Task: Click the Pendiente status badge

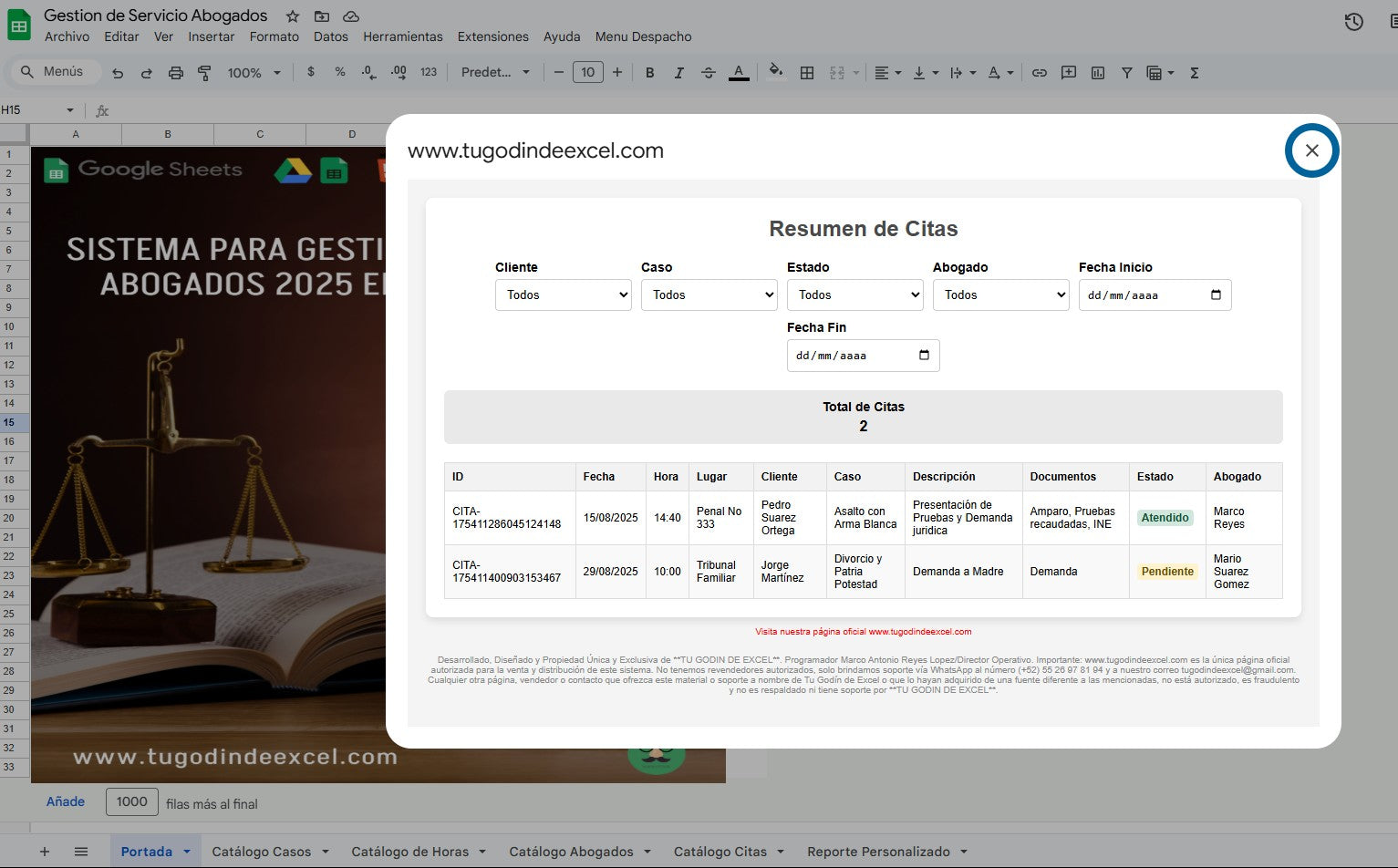Action: point(1167,572)
